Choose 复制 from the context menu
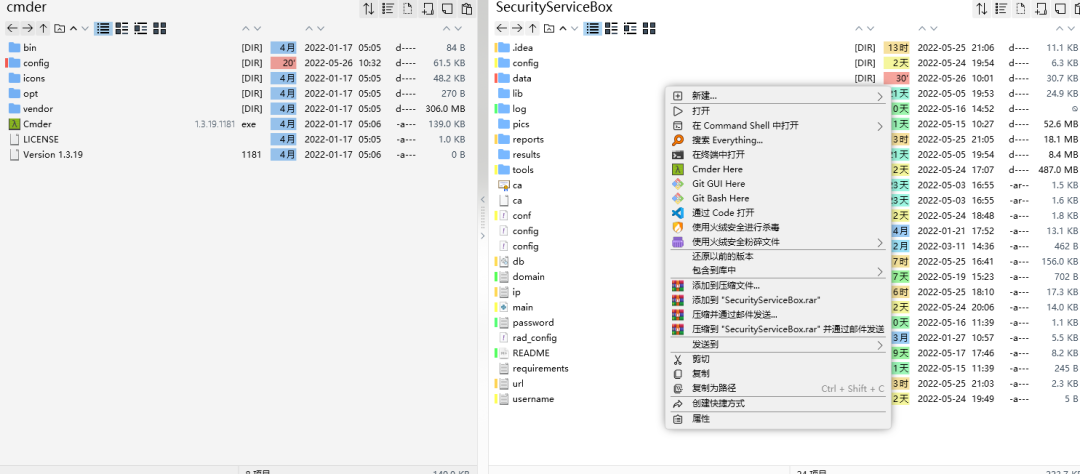The width and height of the screenshot is (1080, 474). (778, 374)
